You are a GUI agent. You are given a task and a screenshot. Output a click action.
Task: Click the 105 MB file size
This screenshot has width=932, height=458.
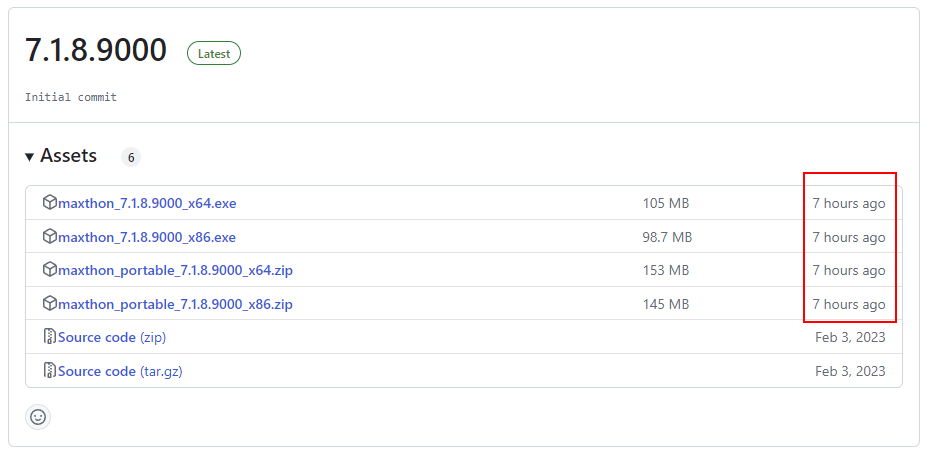point(666,203)
